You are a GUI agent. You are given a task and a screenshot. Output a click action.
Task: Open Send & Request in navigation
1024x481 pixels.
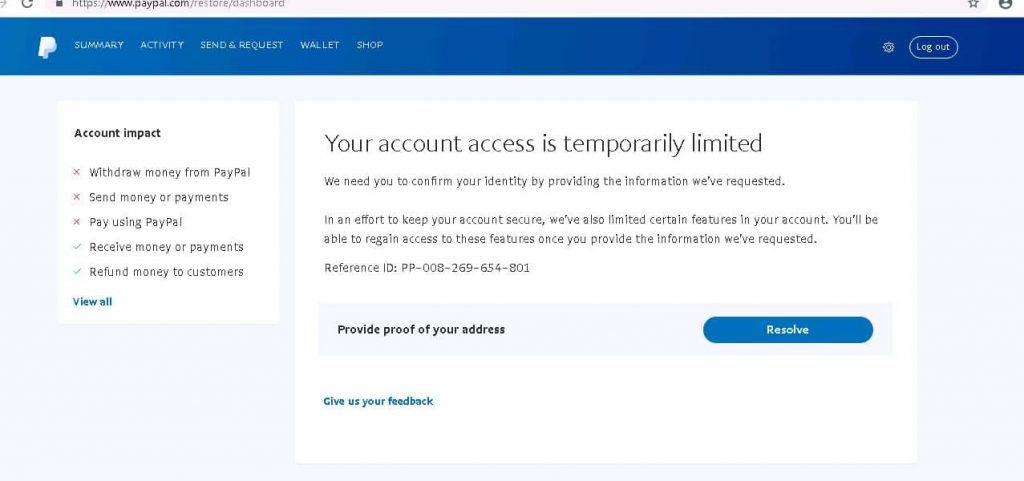242,45
